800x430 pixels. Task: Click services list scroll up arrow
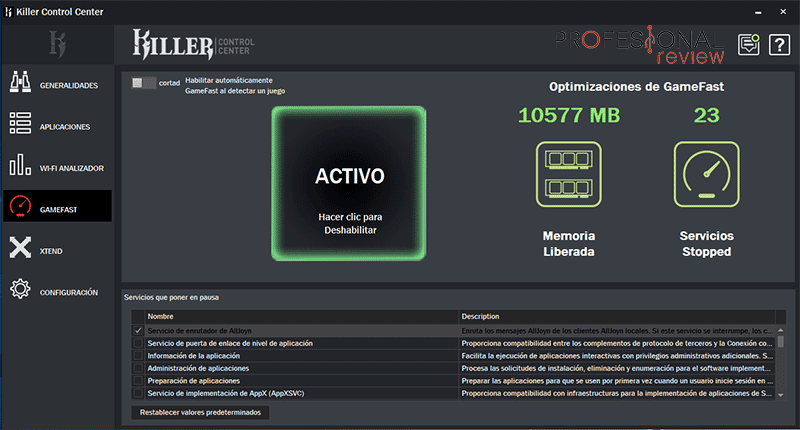[781, 331]
